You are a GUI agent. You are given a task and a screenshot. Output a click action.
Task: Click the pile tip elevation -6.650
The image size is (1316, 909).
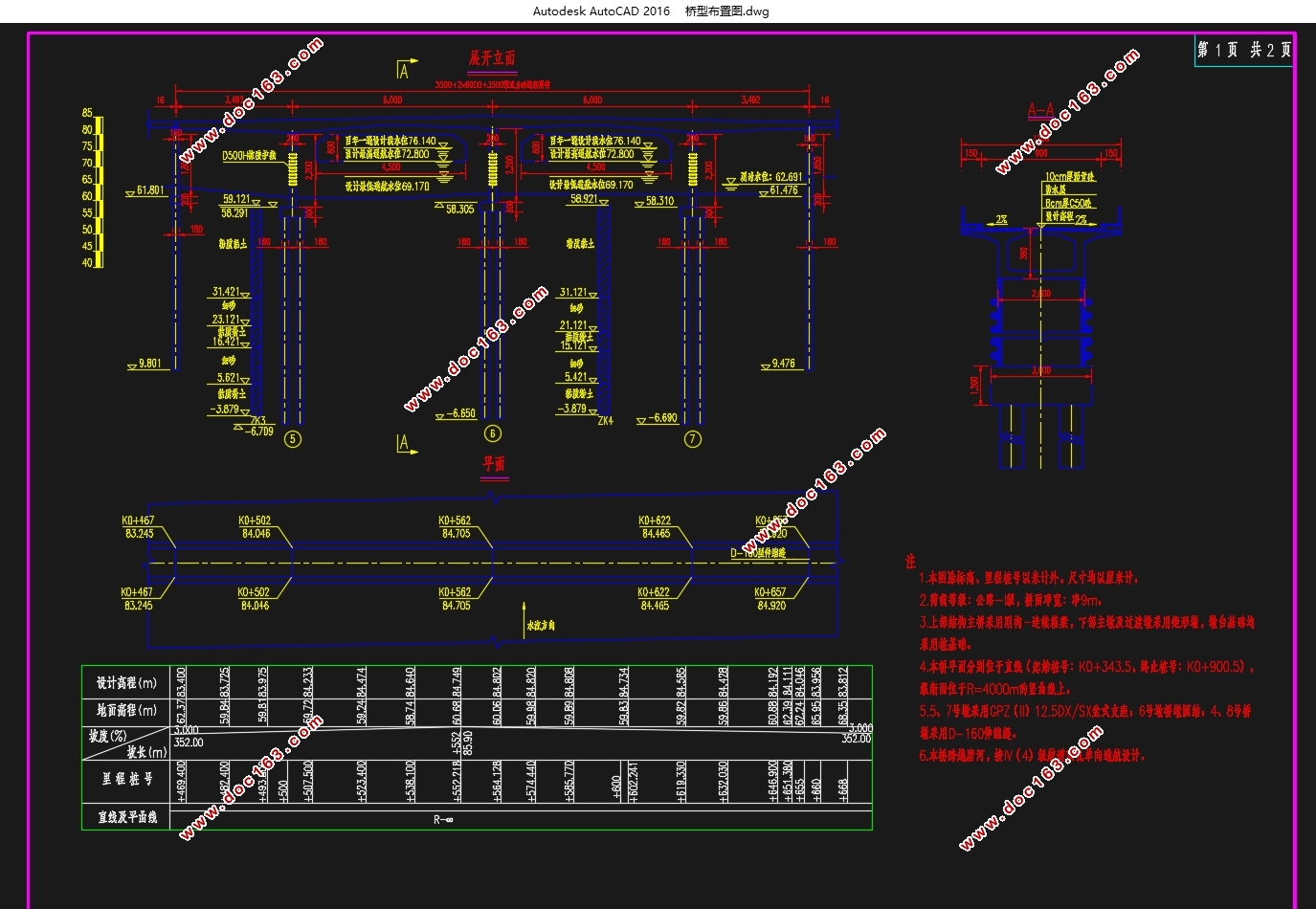click(x=461, y=414)
